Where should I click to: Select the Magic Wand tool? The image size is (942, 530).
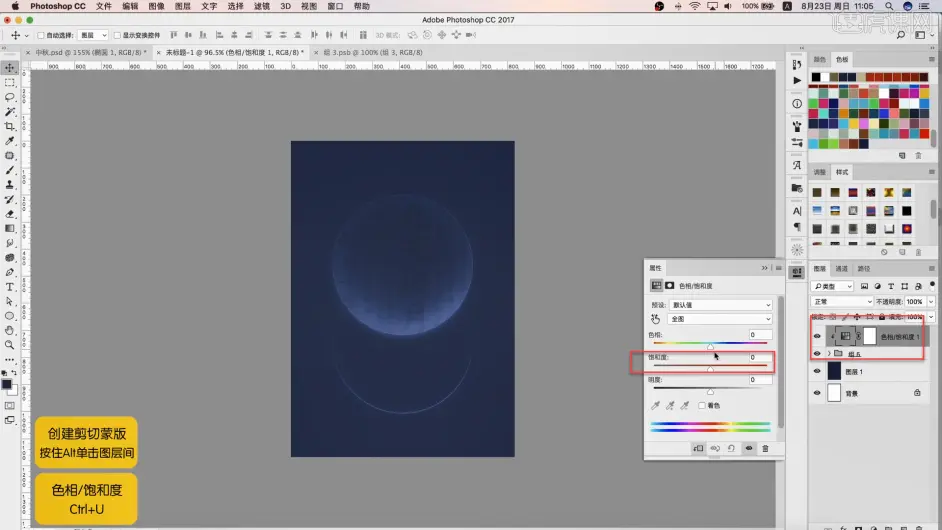tap(10, 112)
